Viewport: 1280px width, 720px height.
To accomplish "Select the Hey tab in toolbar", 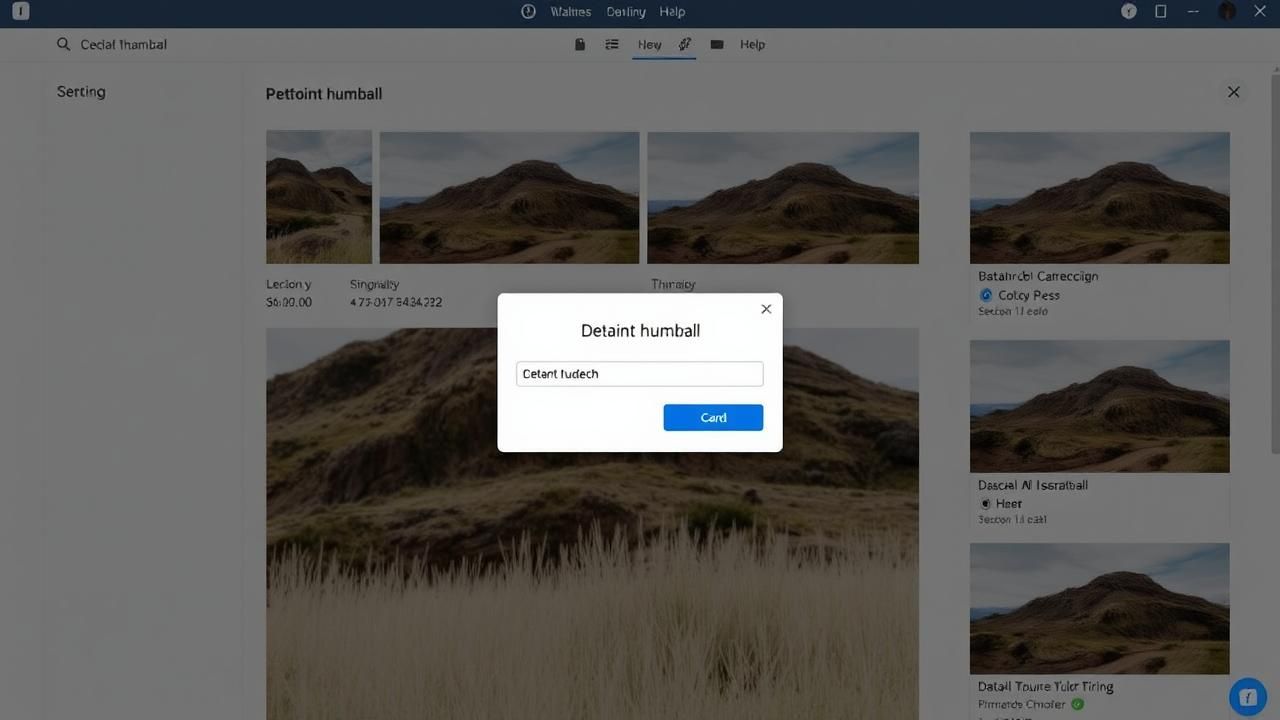I will [649, 44].
